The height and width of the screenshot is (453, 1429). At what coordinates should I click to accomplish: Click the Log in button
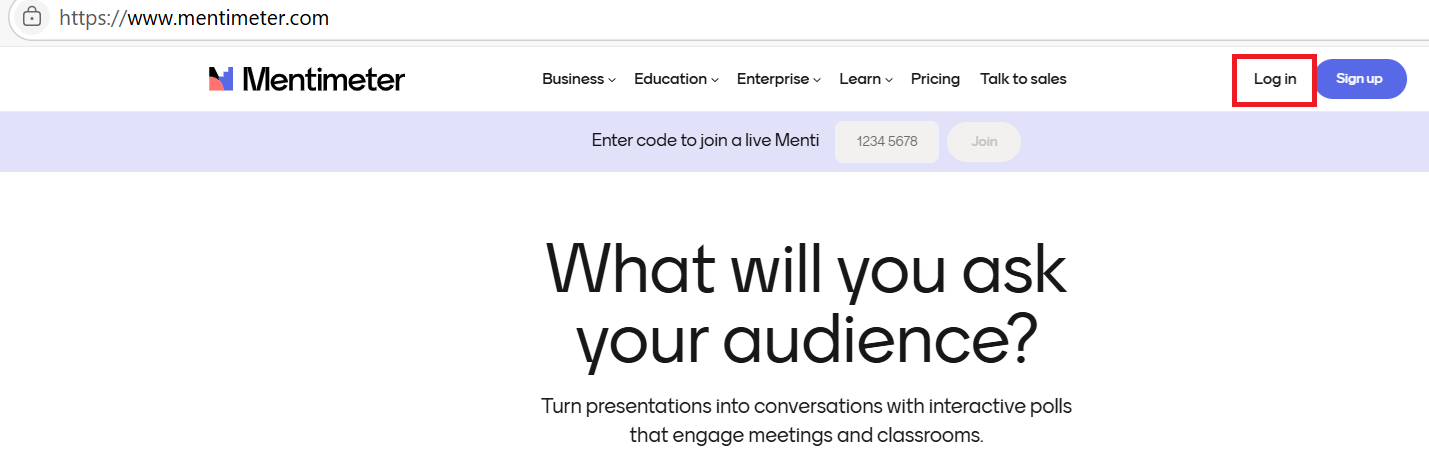tap(1275, 79)
